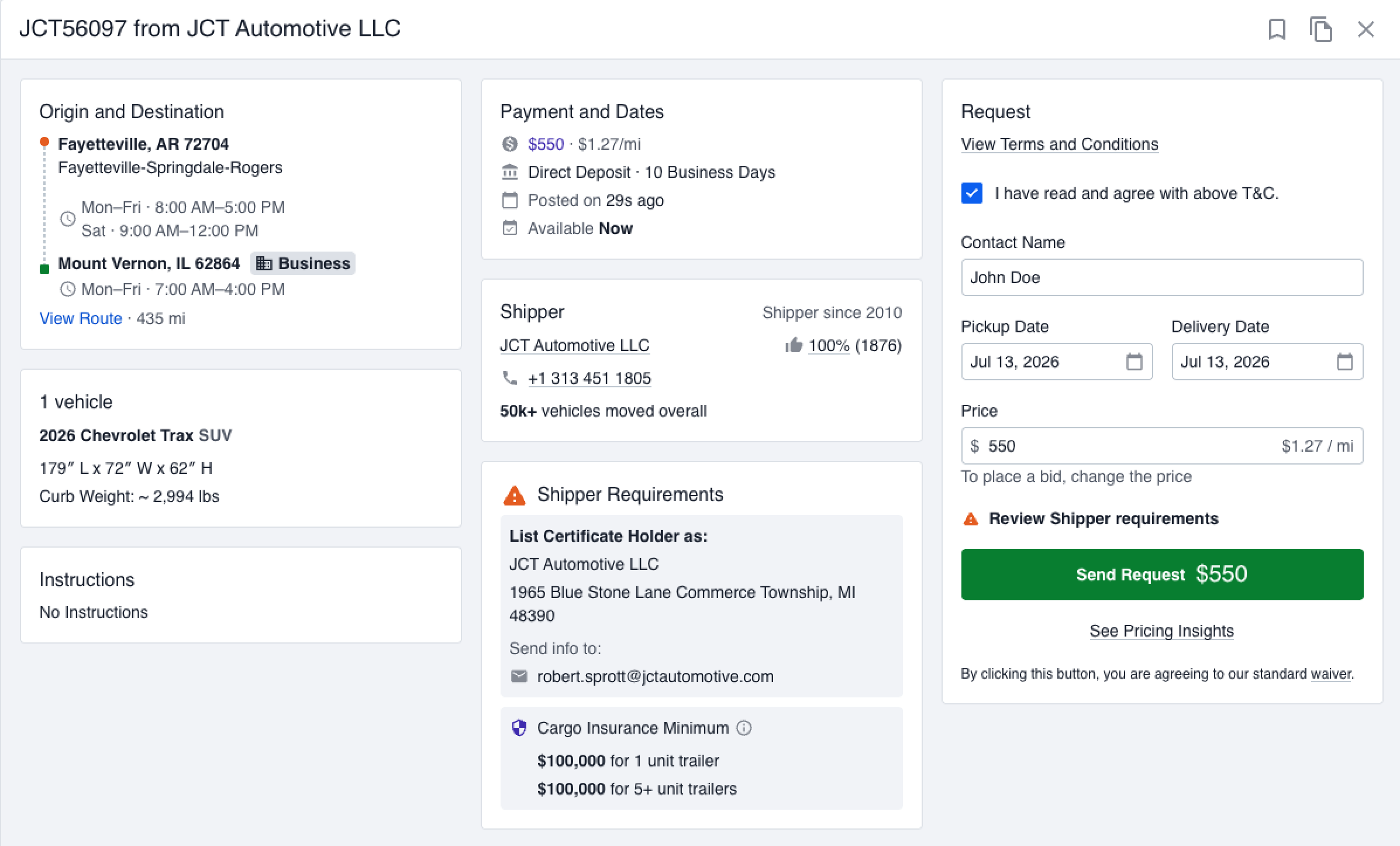This screenshot has width=1400, height=846.
Task: Click the Fayetteville-Springdale-Rogers metro text
Action: (x=170, y=167)
